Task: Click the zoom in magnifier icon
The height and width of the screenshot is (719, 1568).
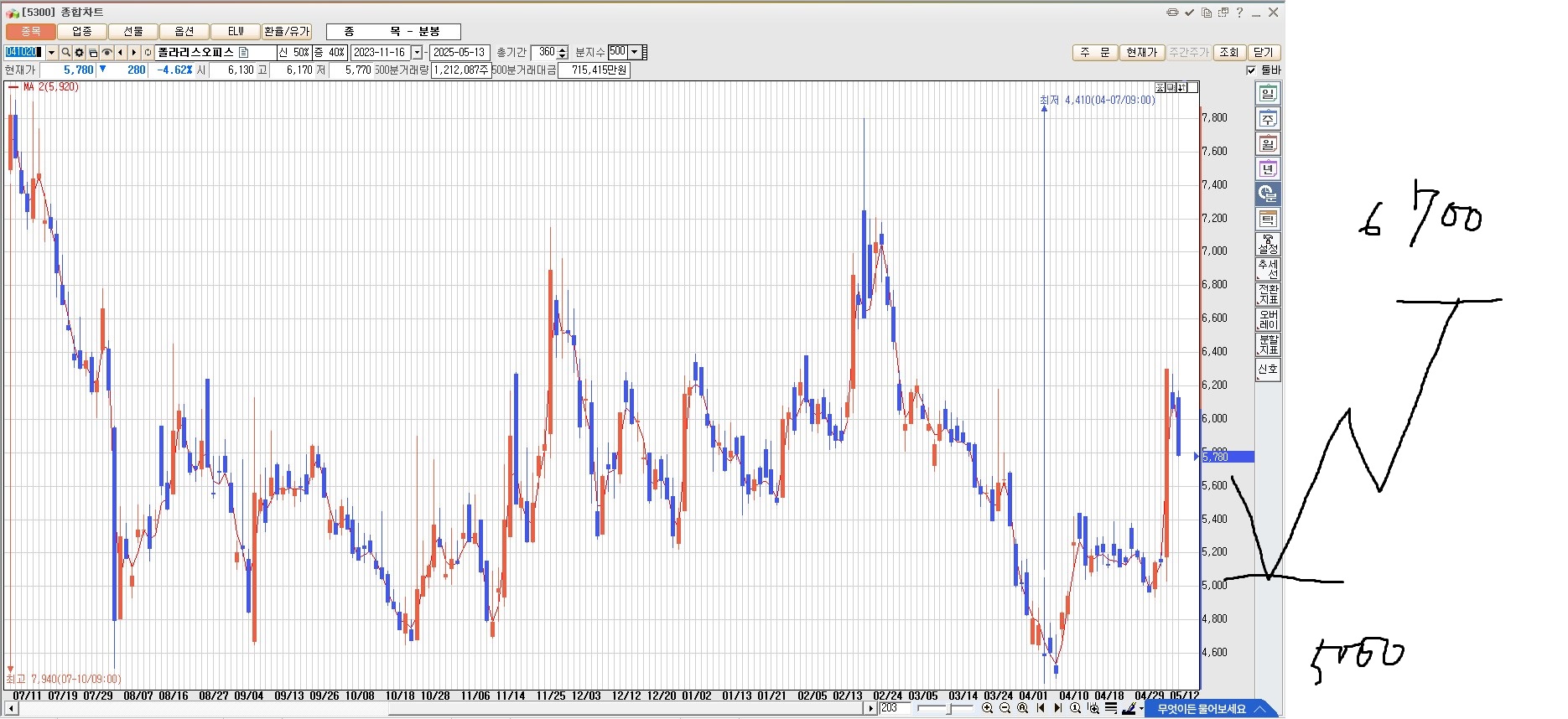Action: 987,709
